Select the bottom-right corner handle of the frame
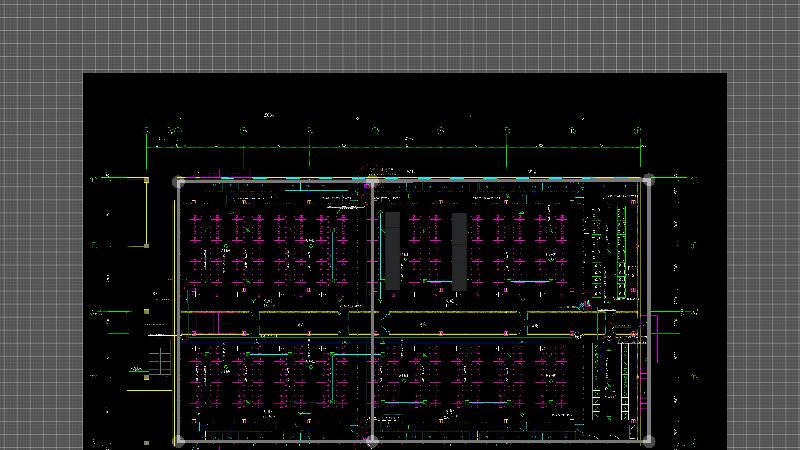 coord(648,440)
